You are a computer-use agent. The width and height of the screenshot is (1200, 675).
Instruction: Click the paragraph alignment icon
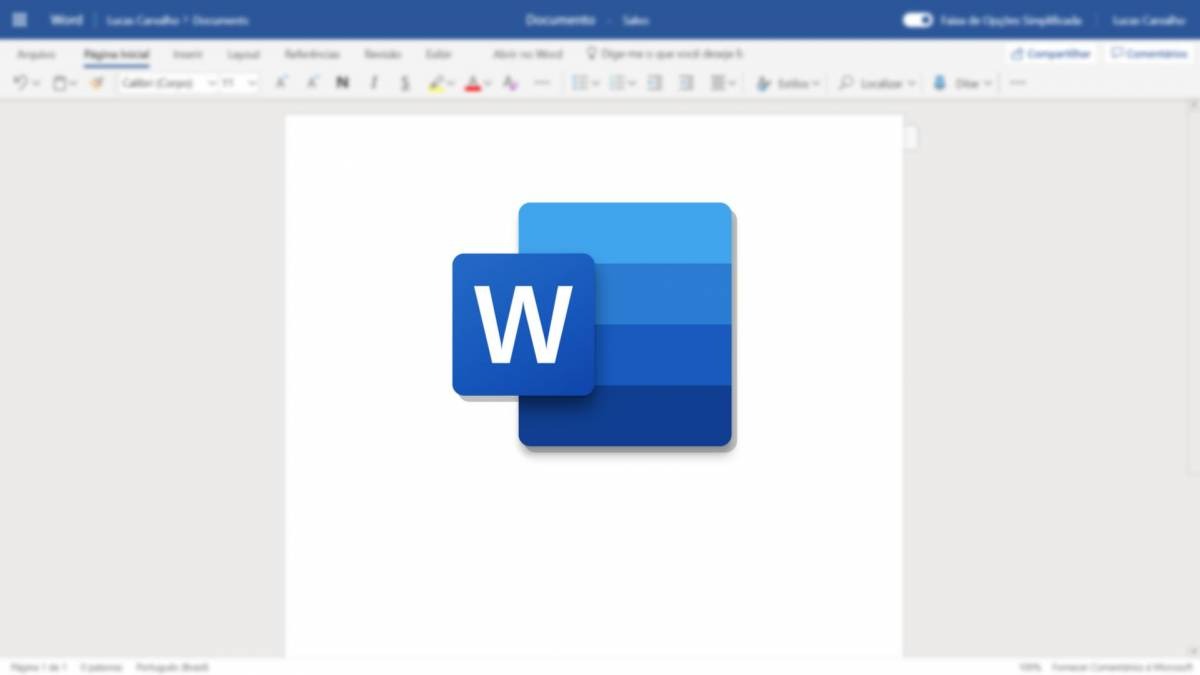coord(718,84)
